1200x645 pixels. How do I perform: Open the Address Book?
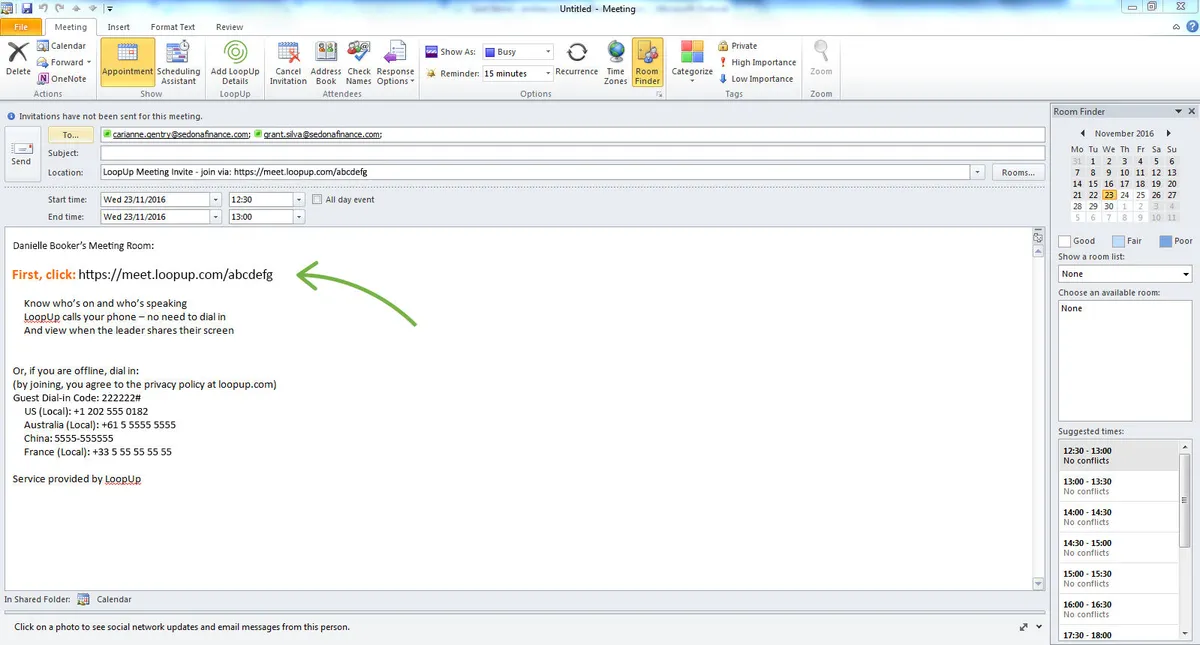tap(326, 62)
